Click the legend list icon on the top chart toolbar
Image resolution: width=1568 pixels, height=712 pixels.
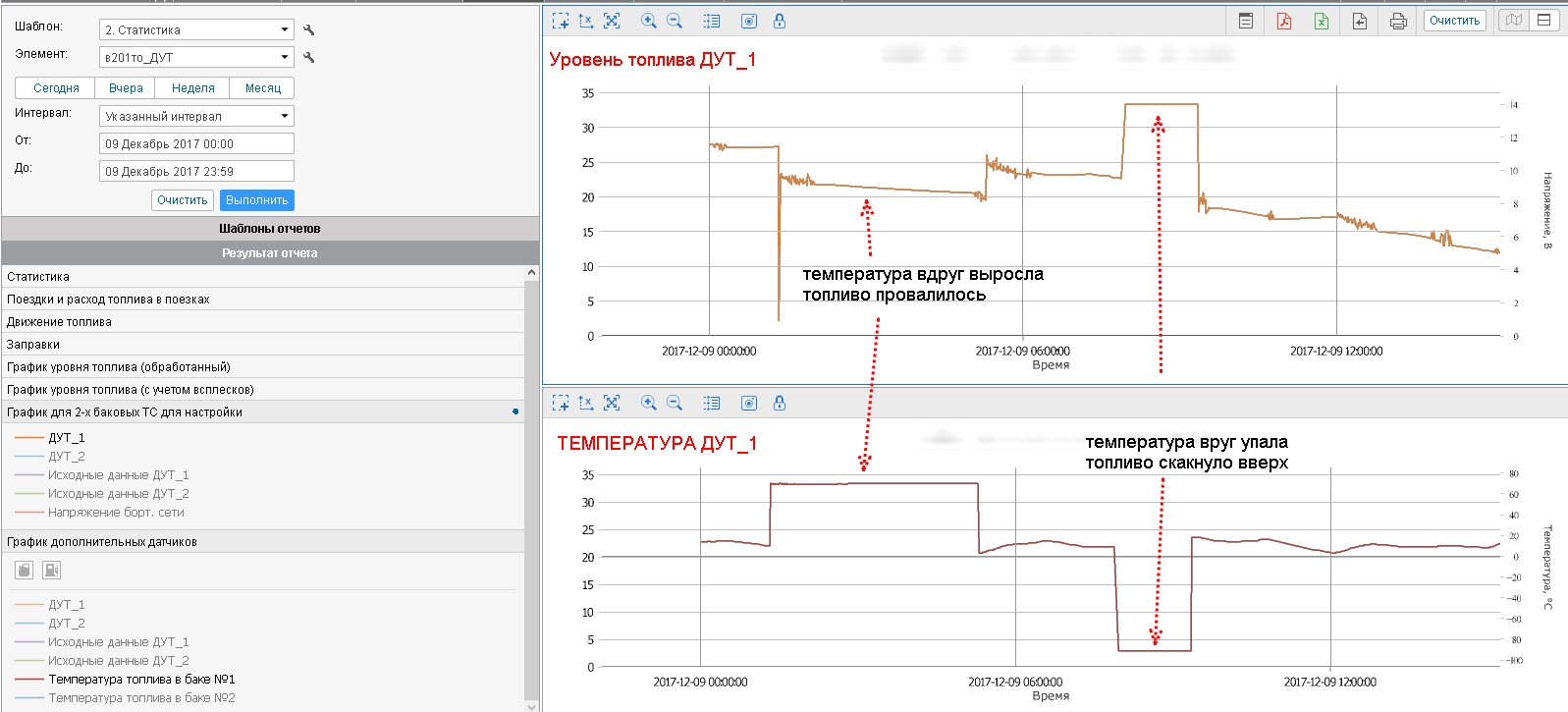712,21
